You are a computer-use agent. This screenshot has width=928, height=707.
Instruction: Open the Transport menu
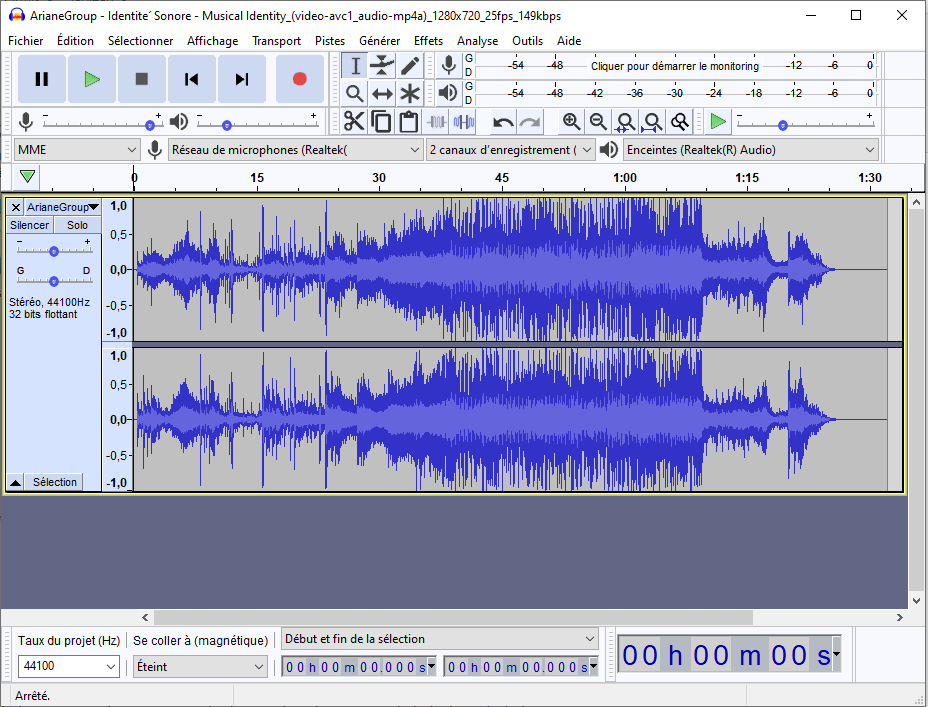click(x=276, y=41)
